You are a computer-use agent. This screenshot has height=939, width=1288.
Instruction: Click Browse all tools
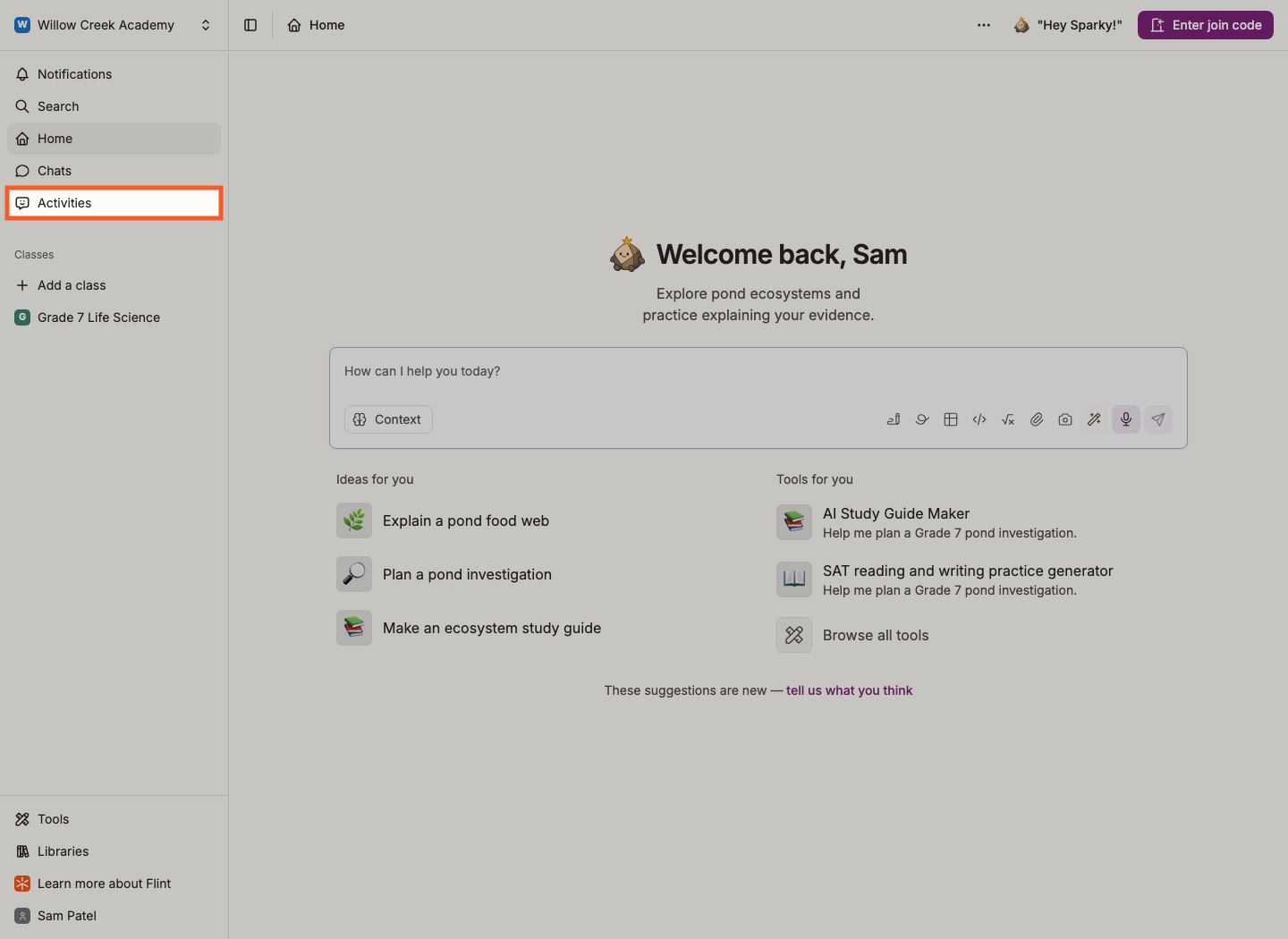click(x=853, y=635)
